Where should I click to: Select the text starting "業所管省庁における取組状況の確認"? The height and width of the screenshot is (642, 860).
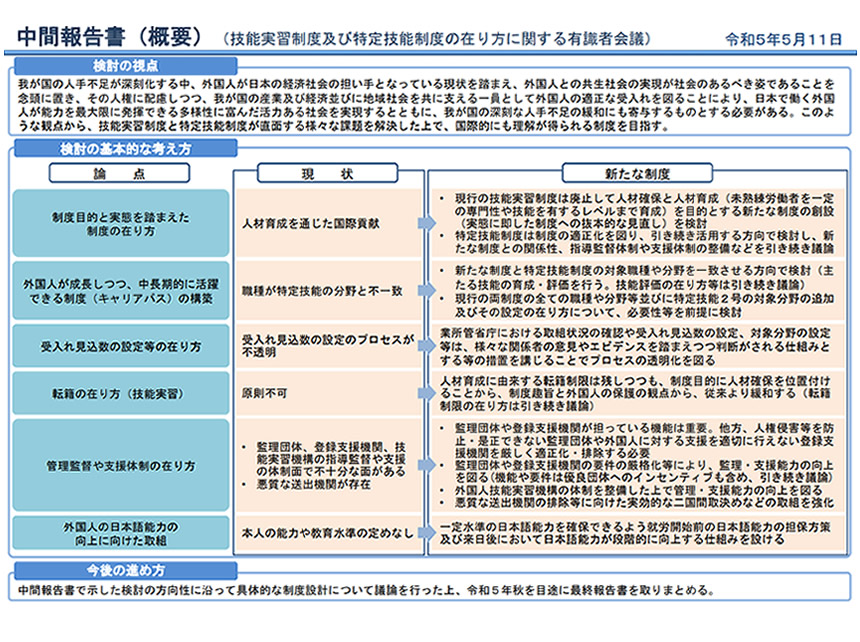[636, 346]
